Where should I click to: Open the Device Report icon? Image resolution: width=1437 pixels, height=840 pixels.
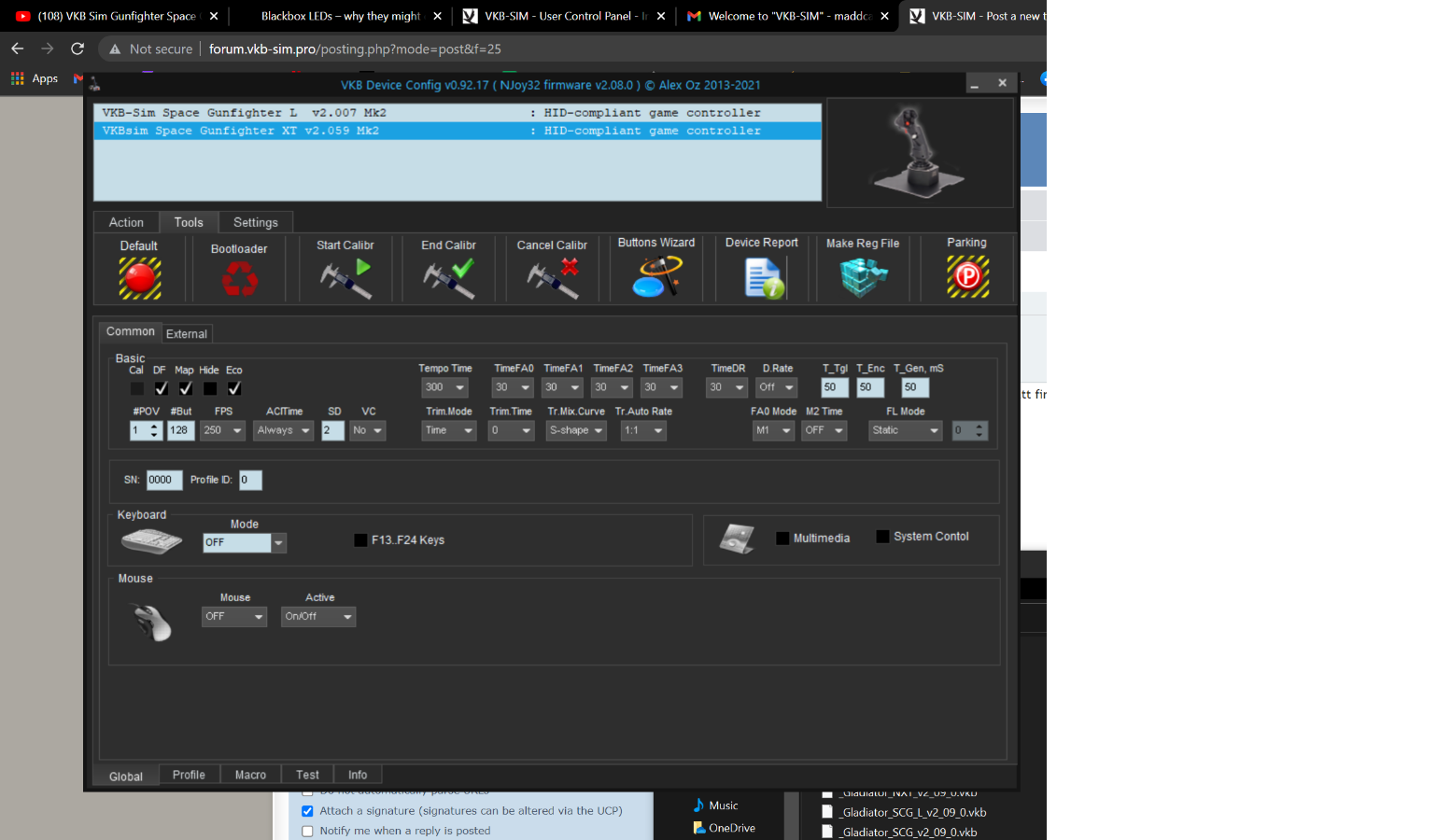764,278
